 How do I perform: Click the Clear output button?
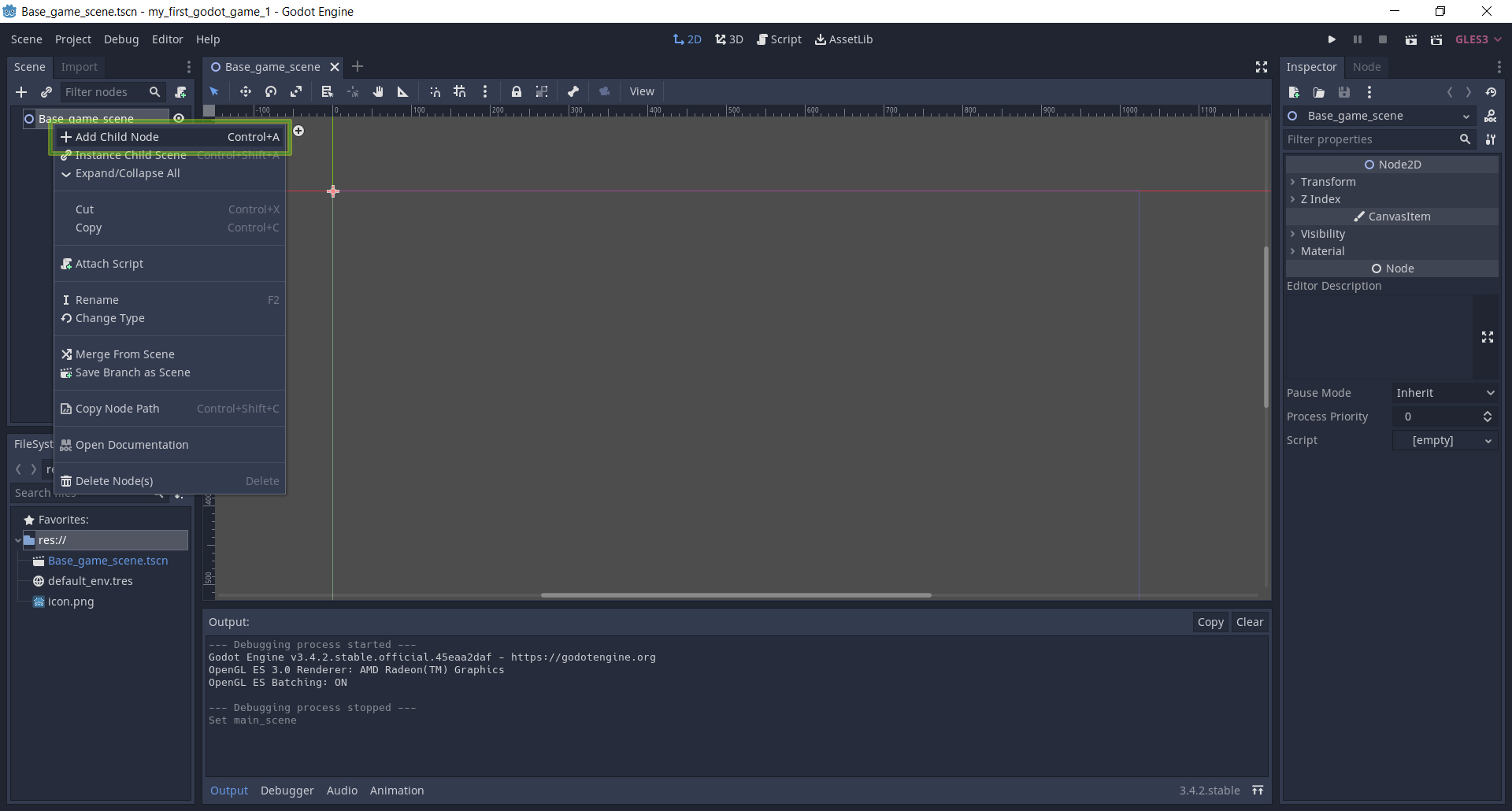1250,622
